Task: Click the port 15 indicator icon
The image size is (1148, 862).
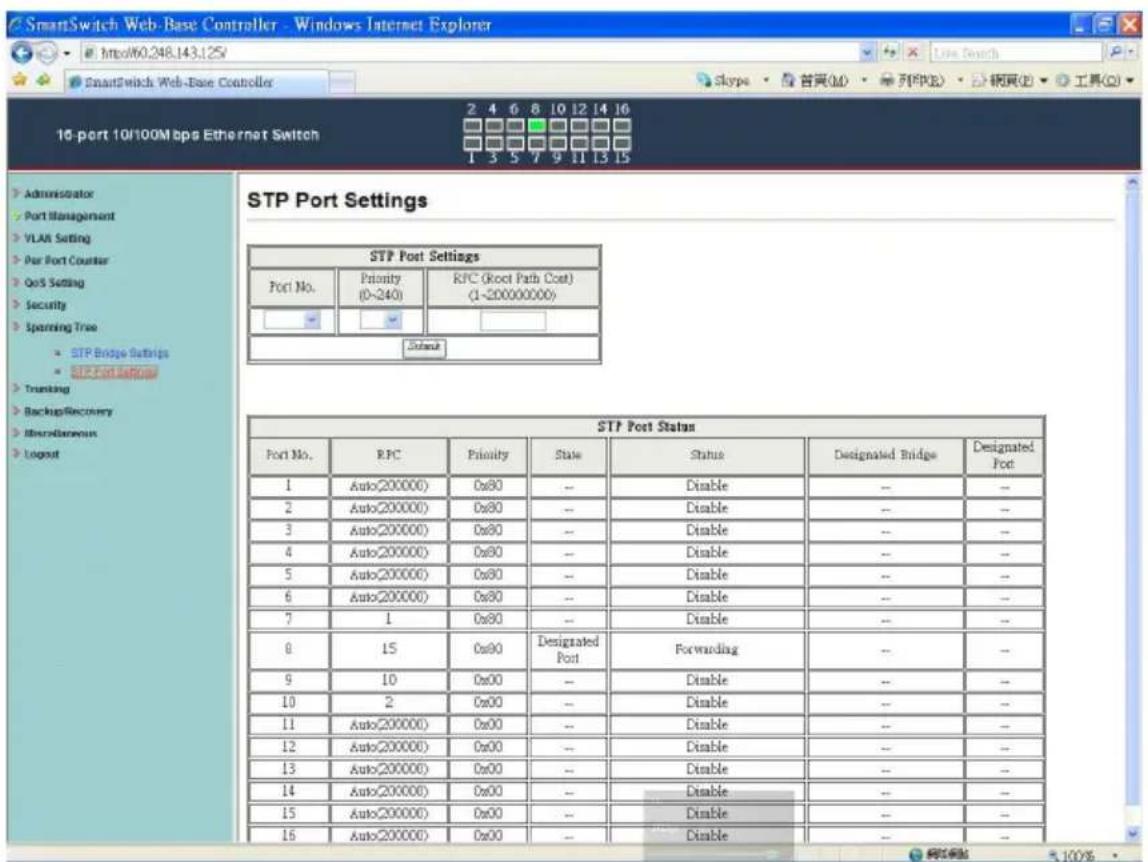Action: click(622, 144)
